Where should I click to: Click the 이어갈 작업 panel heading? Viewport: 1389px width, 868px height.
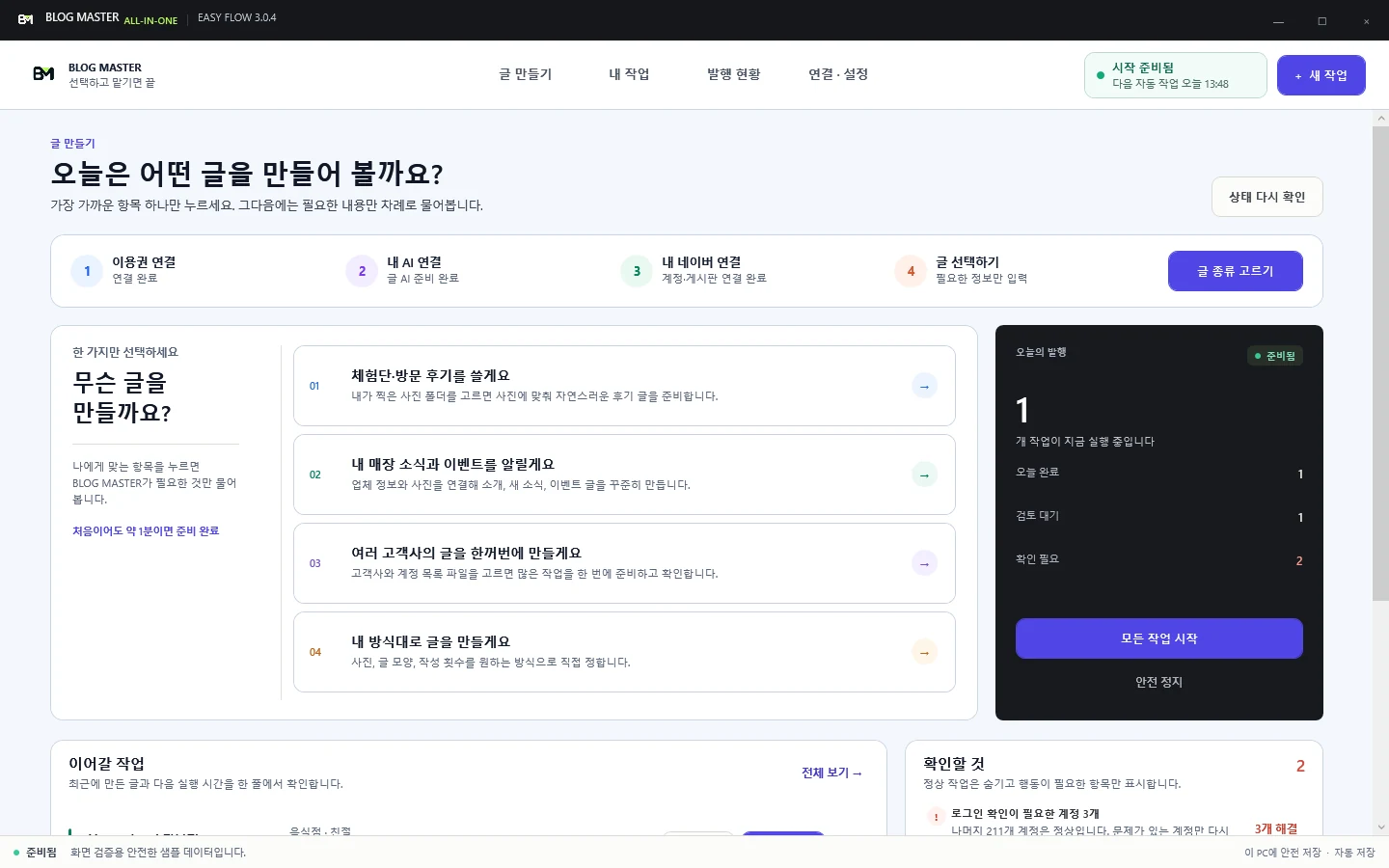107,764
